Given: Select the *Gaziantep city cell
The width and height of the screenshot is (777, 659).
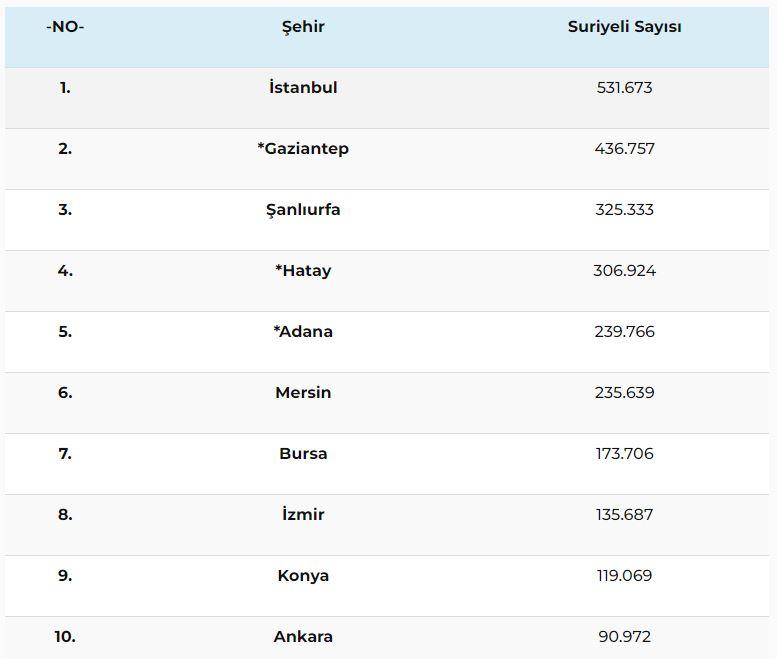Looking at the screenshot, I should click(303, 149).
